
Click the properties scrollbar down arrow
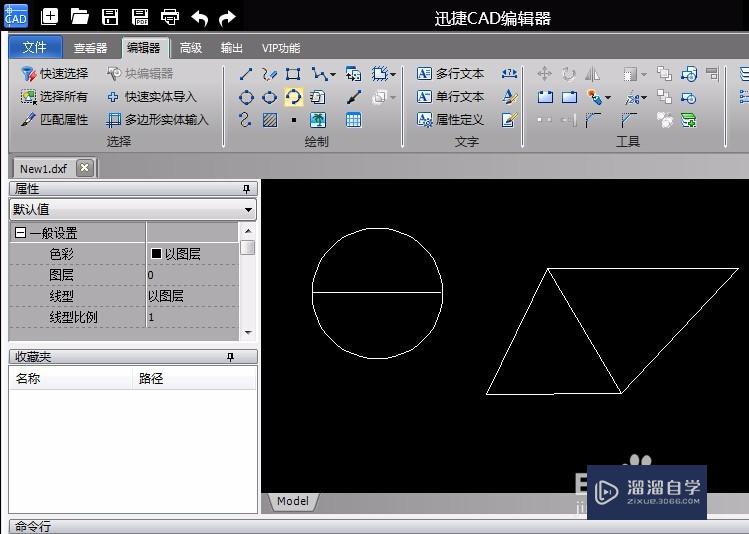point(248,332)
